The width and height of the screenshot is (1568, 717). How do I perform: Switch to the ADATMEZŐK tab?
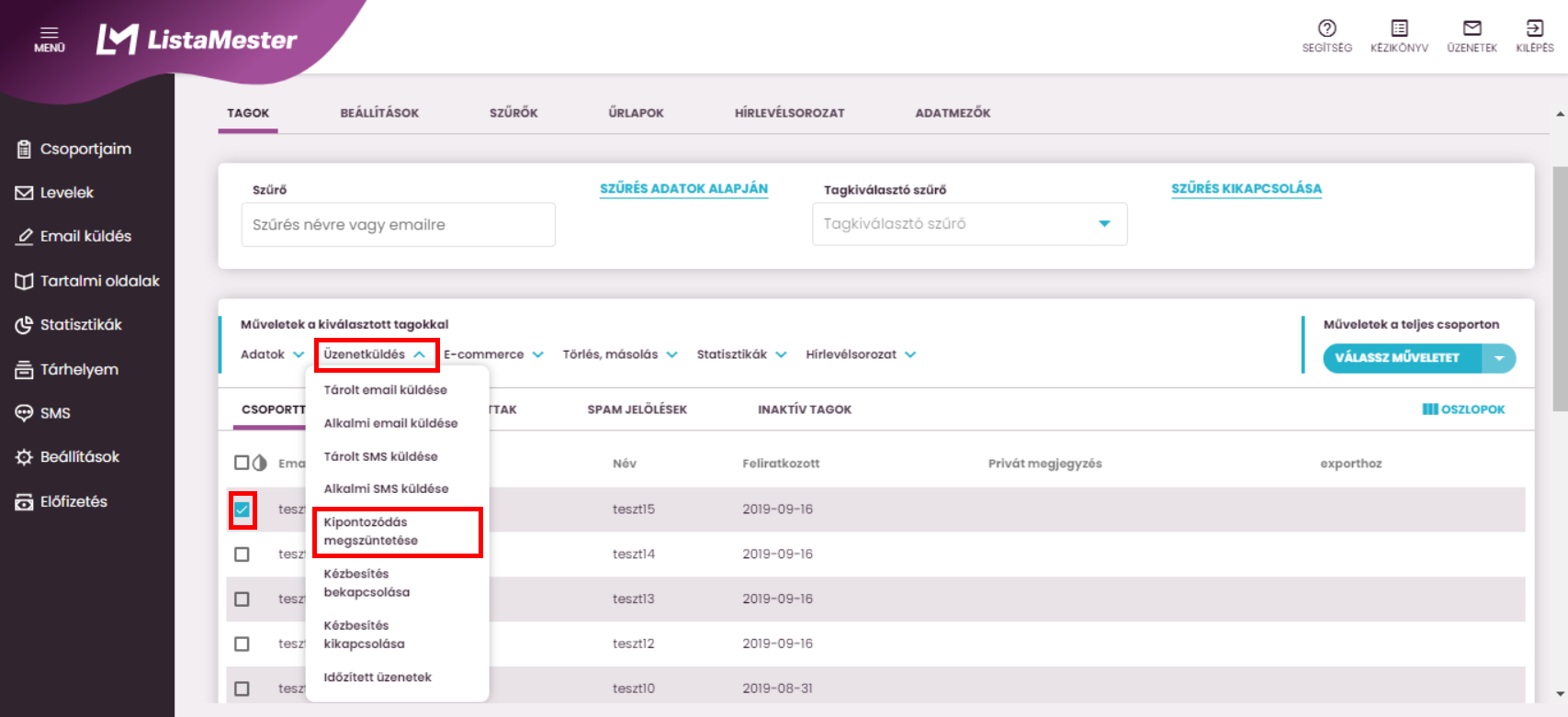[x=953, y=113]
